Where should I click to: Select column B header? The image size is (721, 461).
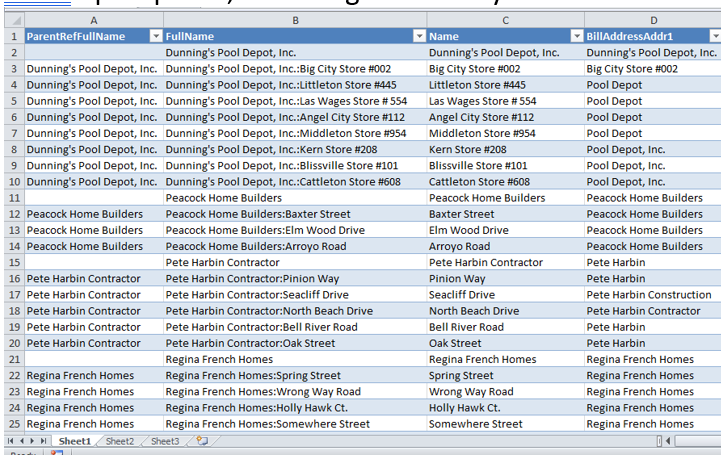(x=294, y=19)
